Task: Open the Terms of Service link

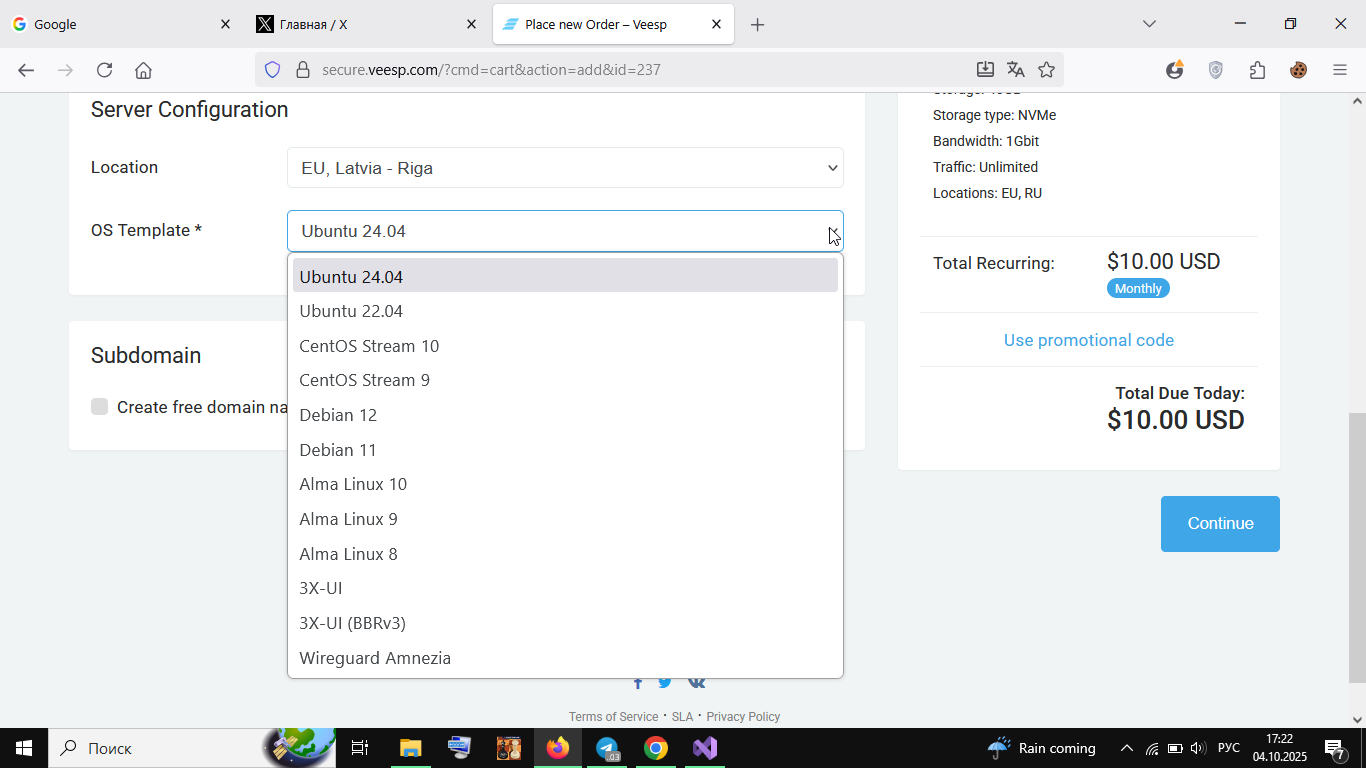Action: [x=613, y=717]
